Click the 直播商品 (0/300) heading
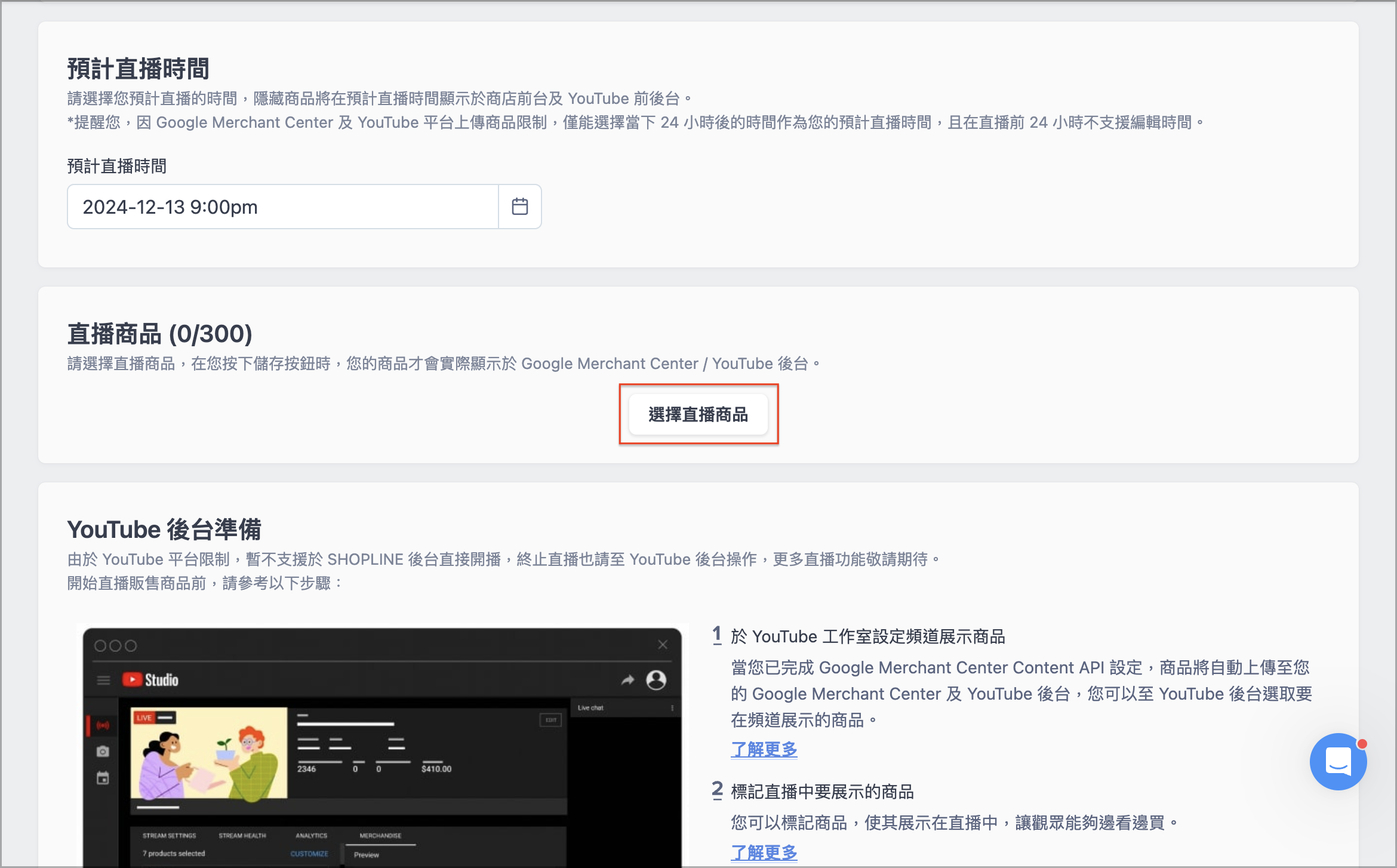Image resolution: width=1397 pixels, height=868 pixels. pos(159,334)
